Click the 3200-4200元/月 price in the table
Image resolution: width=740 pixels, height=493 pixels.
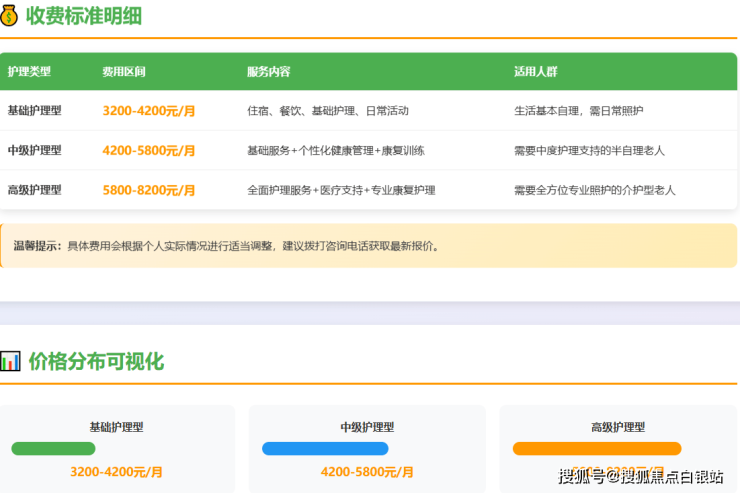[x=149, y=111]
